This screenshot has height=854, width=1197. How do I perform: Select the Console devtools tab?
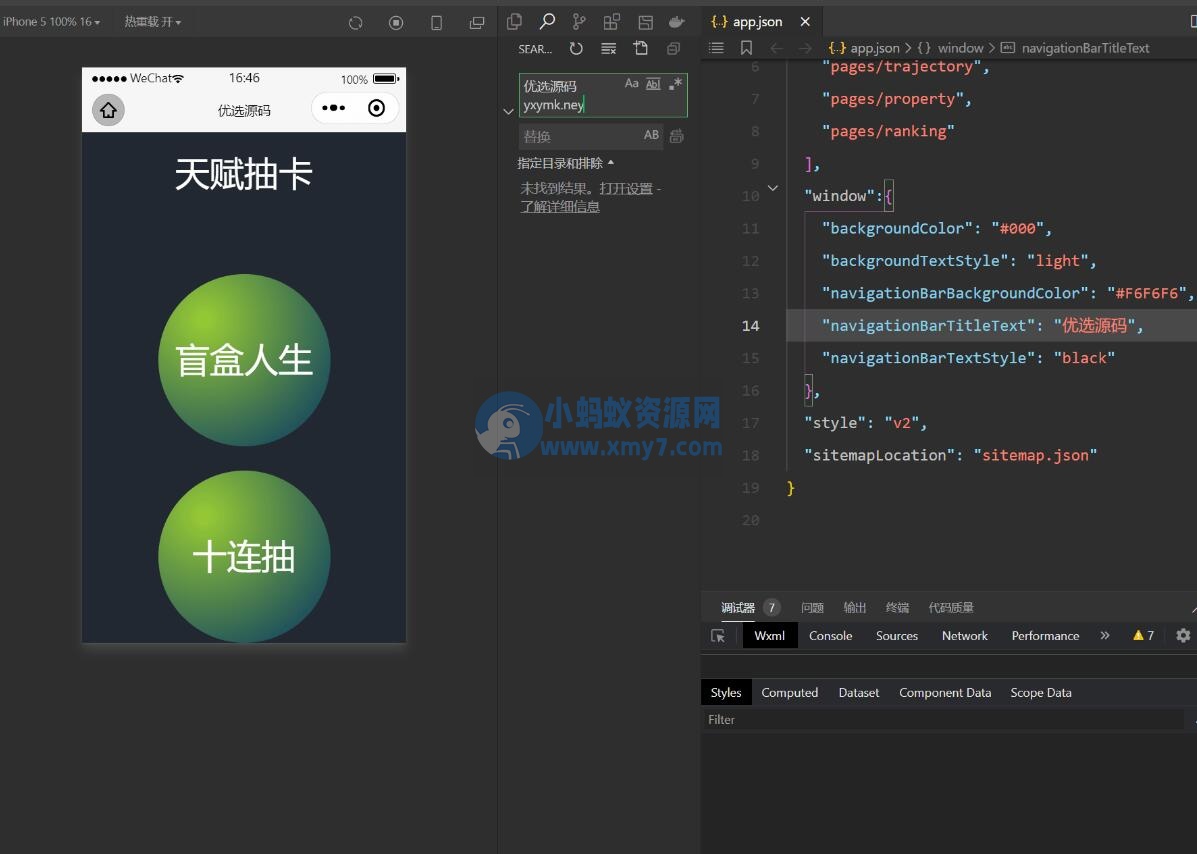pyautogui.click(x=831, y=636)
